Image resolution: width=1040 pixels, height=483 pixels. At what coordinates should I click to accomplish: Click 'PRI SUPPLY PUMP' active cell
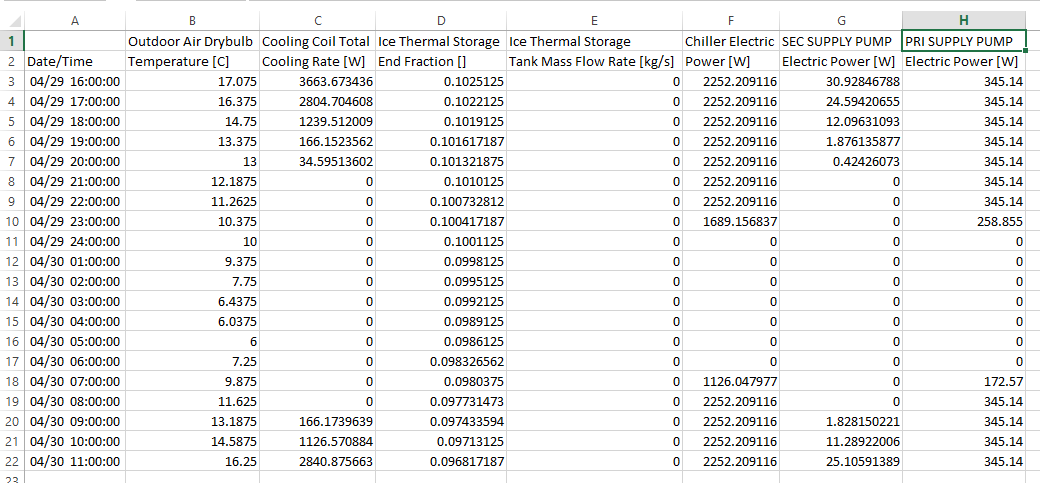pyautogui.click(x=964, y=41)
